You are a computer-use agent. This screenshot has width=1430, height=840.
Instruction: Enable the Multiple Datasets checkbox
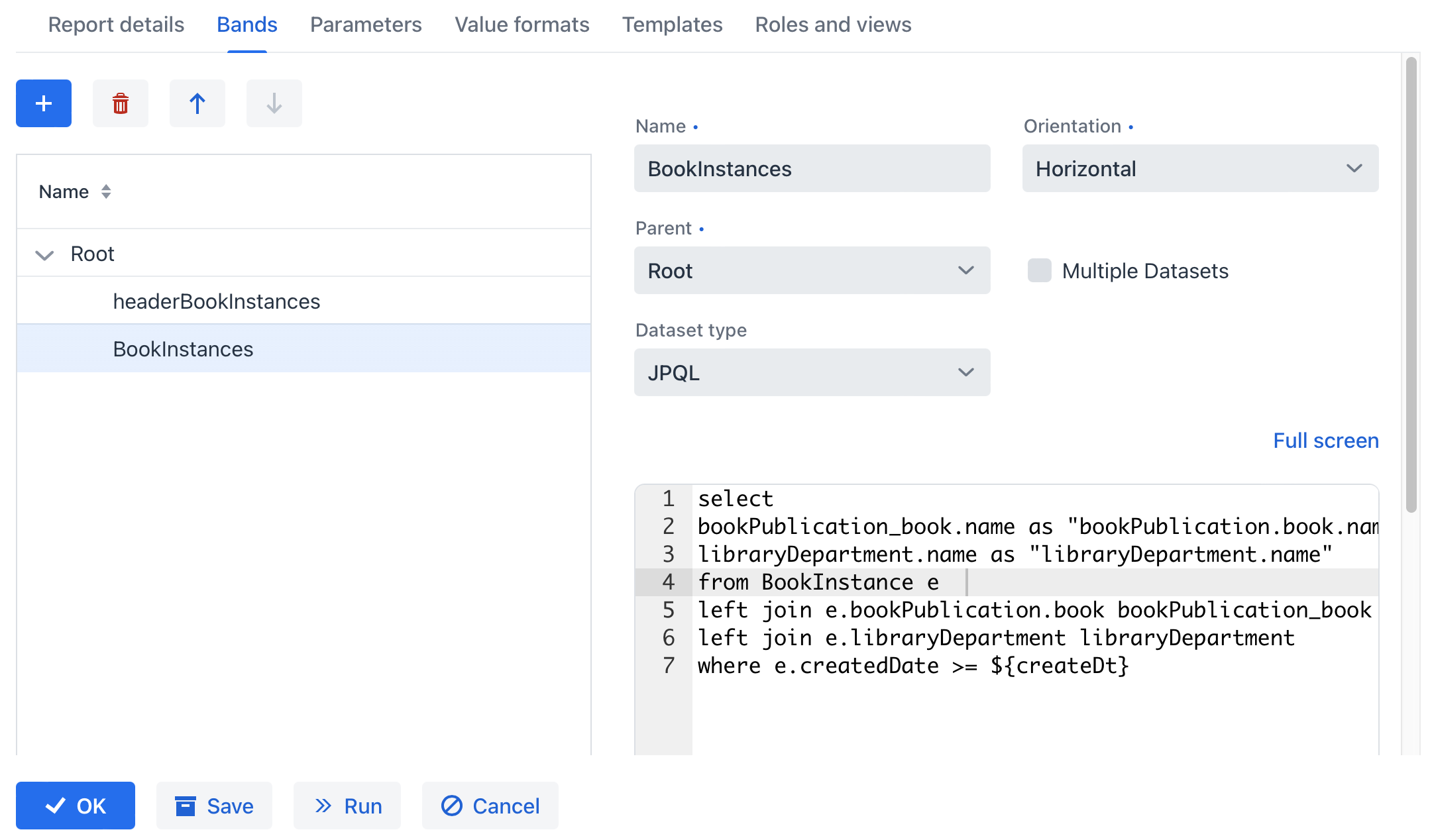coord(1039,270)
